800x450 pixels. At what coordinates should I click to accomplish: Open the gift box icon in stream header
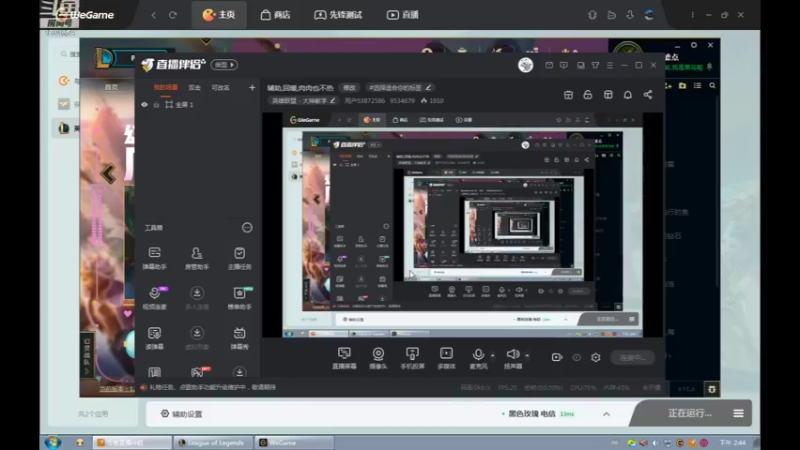(x=568, y=94)
